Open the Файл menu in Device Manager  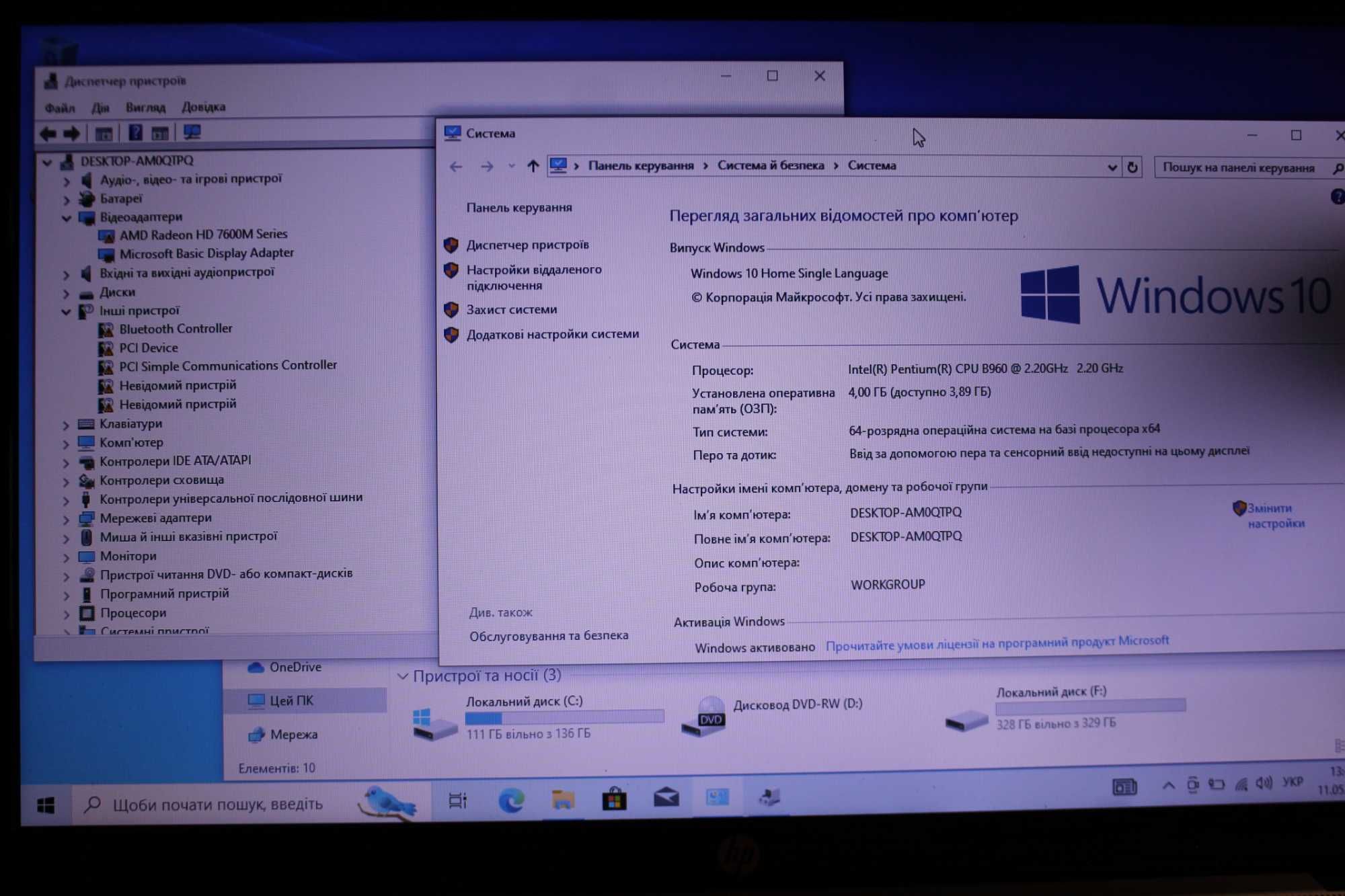pos(60,108)
